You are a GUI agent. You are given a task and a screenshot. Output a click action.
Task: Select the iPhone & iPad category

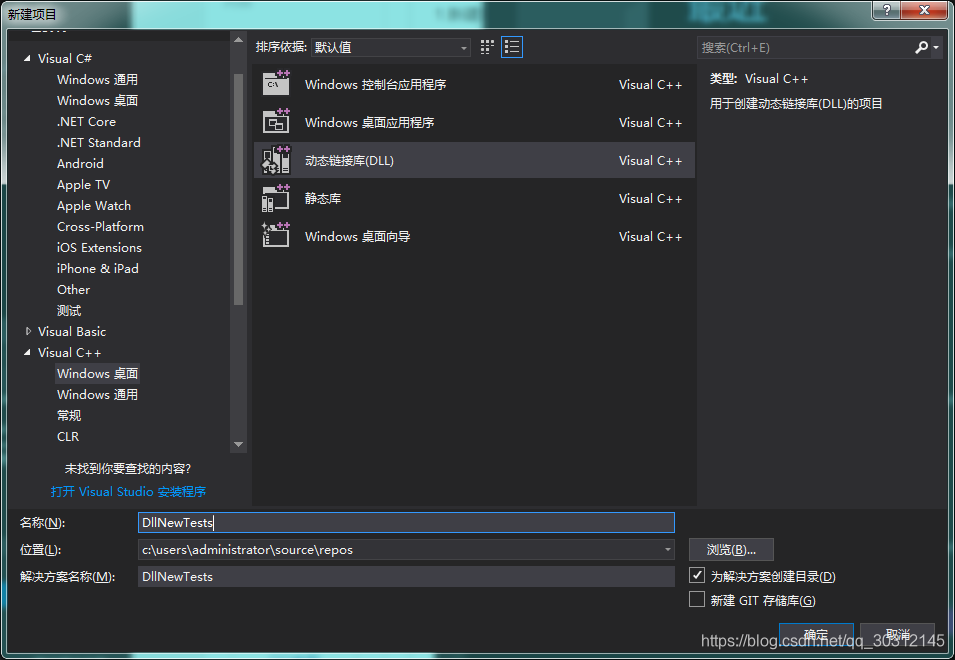(97, 269)
